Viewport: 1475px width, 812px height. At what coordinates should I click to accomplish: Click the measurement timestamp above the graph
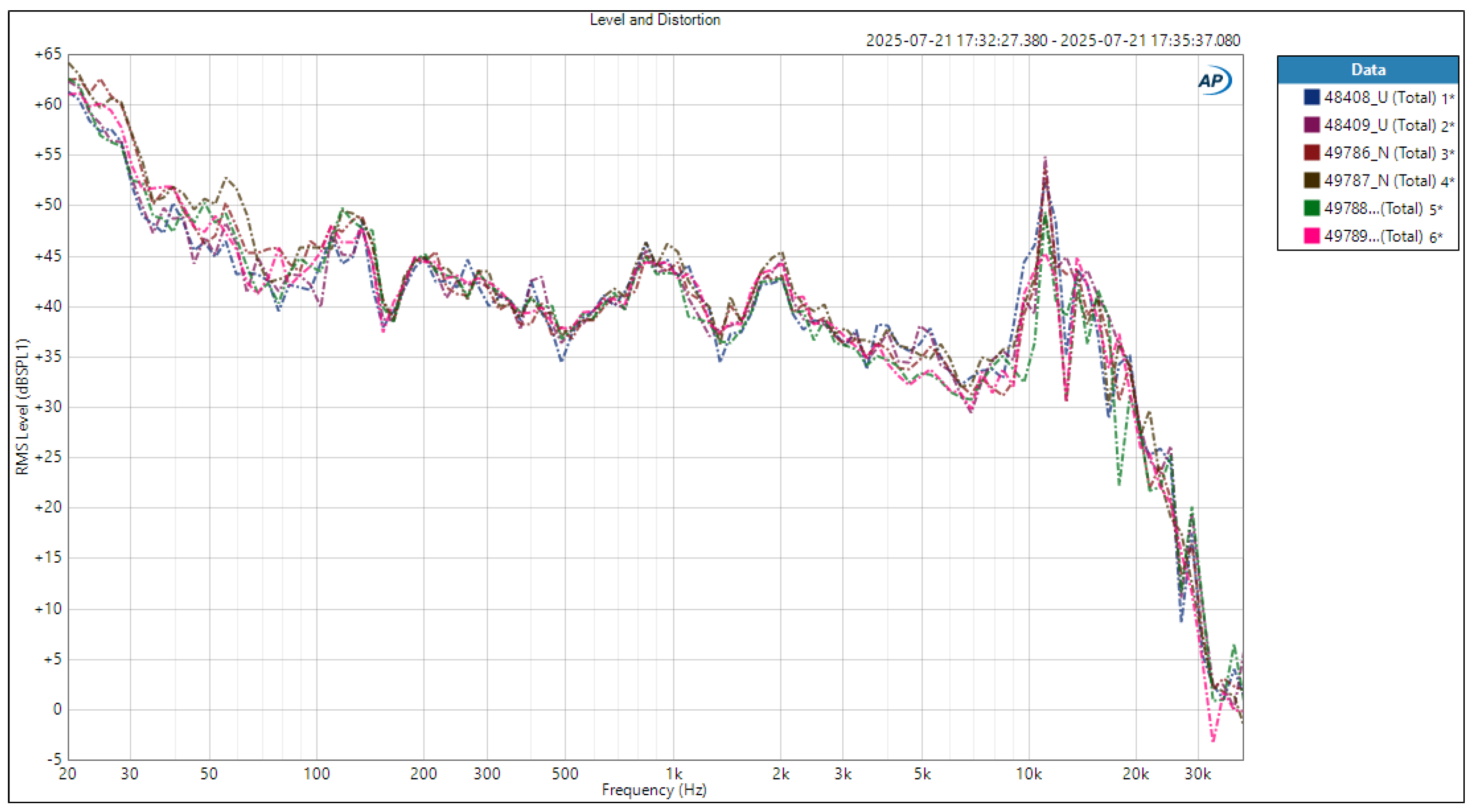tap(1053, 40)
